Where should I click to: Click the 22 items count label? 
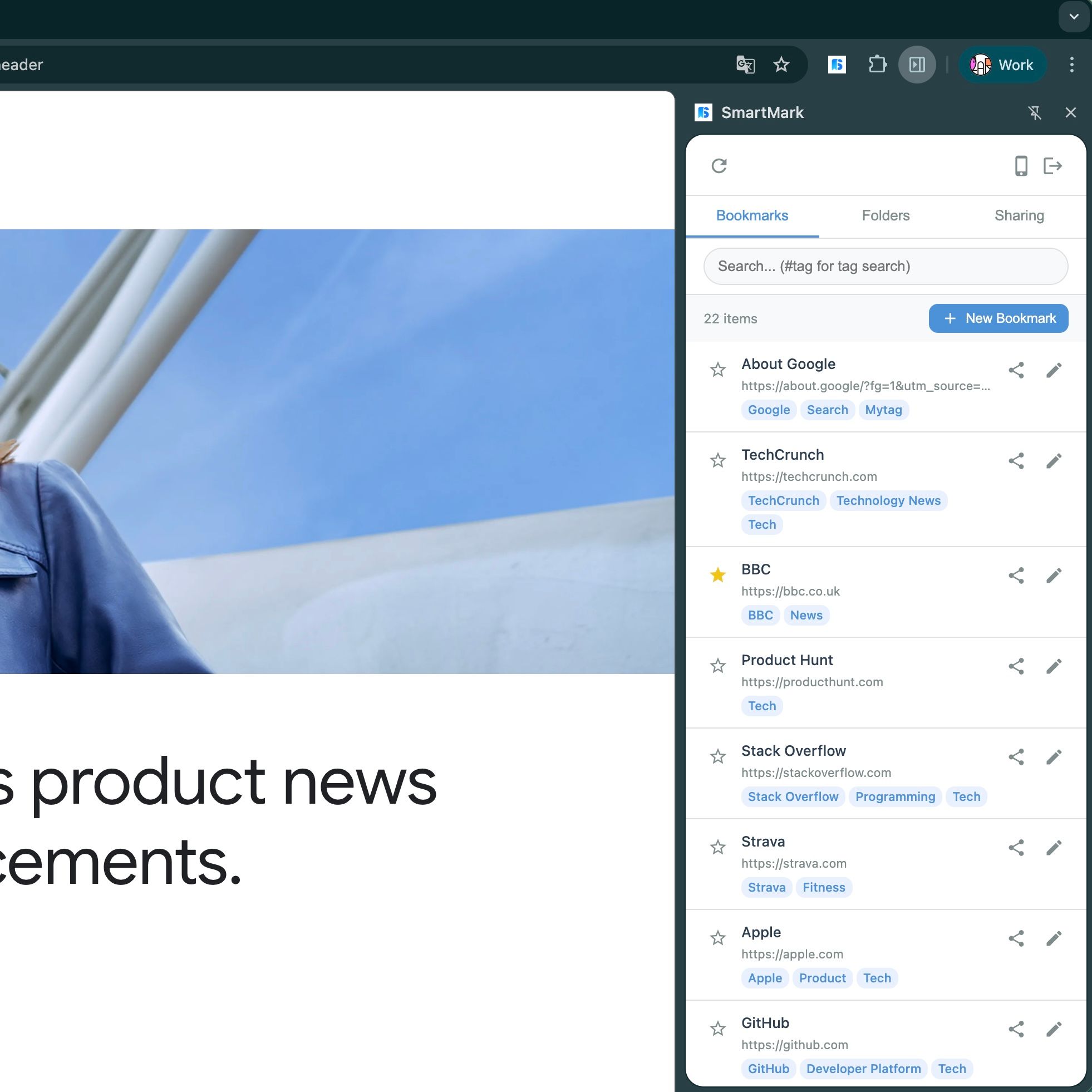(x=730, y=319)
